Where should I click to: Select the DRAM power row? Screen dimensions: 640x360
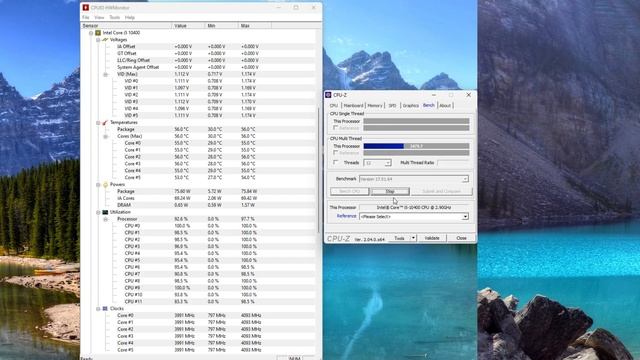click(x=198, y=205)
